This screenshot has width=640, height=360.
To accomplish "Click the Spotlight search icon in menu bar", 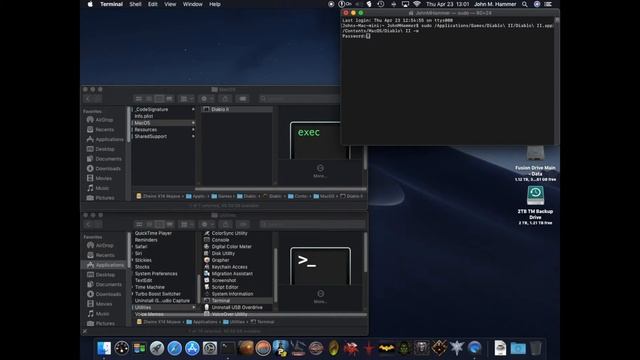I will tap(524, 4).
